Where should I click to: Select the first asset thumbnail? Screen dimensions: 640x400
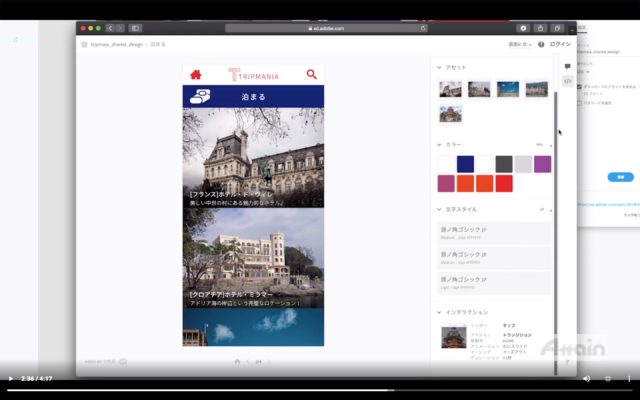450,89
